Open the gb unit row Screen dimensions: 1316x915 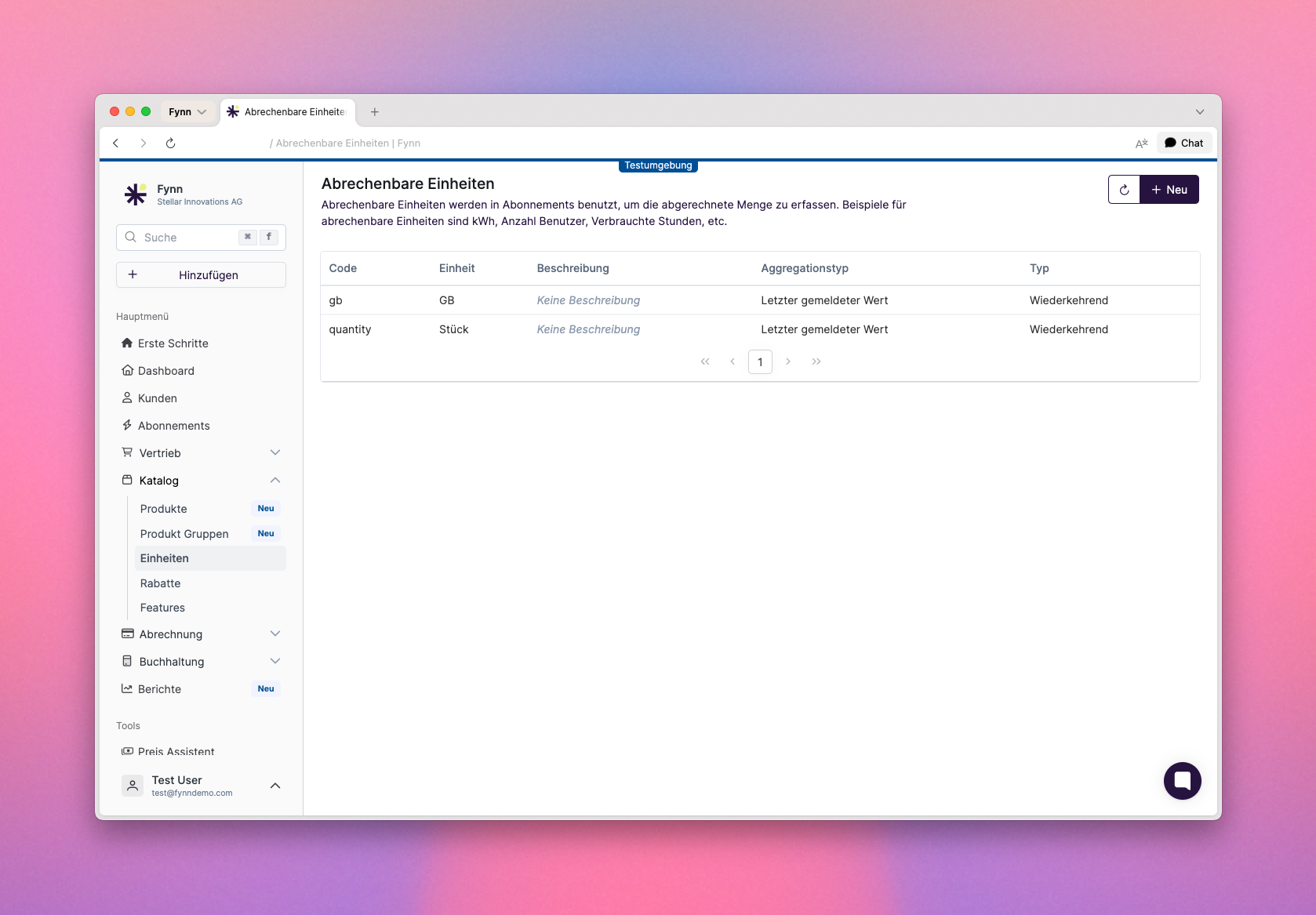(x=760, y=300)
